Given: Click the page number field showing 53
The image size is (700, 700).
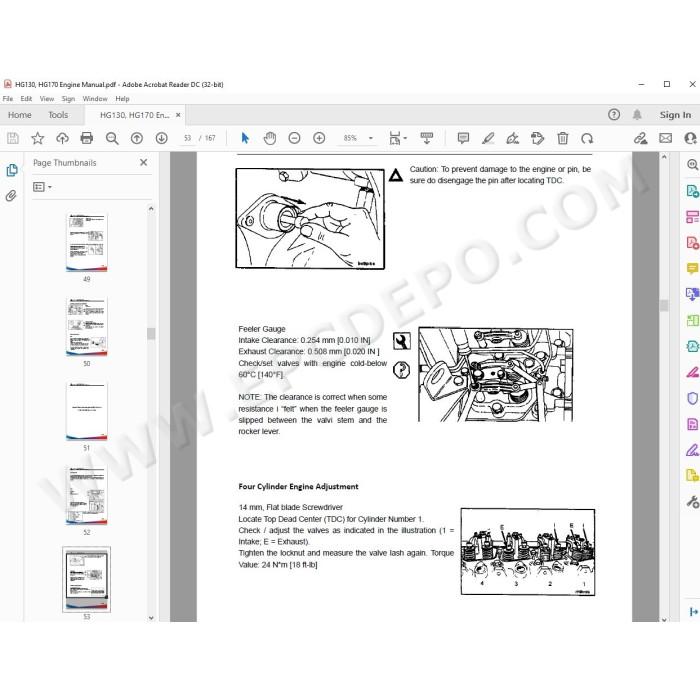Looking at the screenshot, I should (x=188, y=138).
